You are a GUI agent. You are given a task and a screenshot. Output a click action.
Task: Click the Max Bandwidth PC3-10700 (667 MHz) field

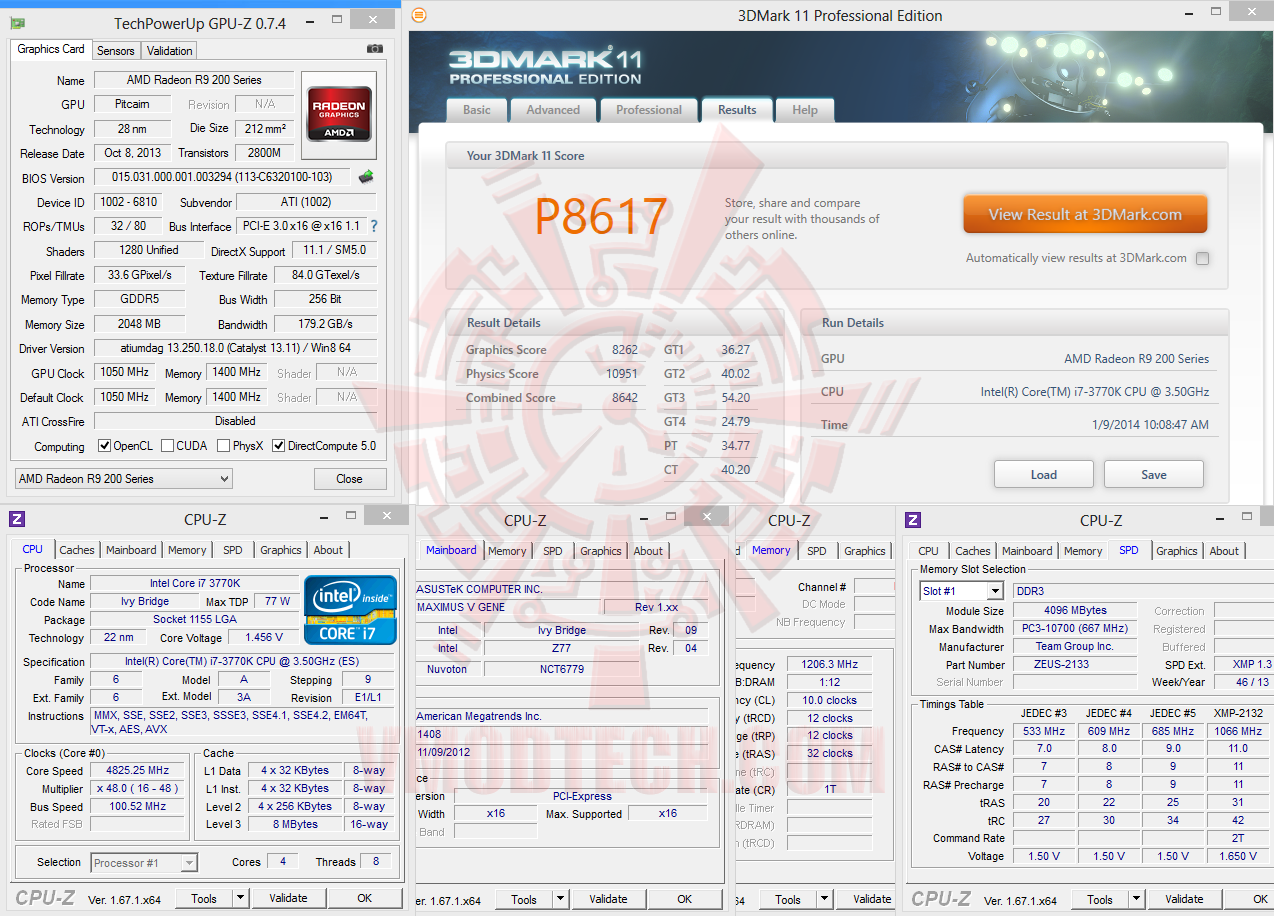pos(1075,628)
